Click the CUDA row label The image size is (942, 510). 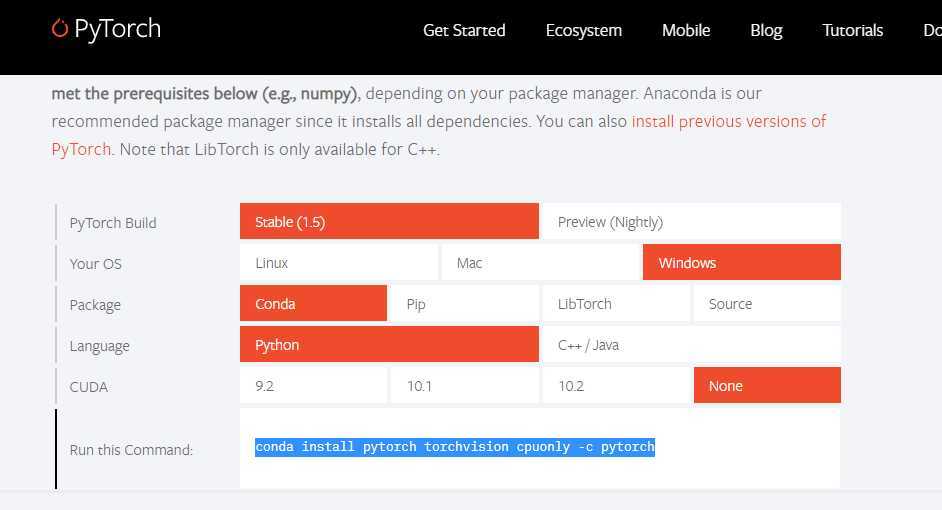88,387
